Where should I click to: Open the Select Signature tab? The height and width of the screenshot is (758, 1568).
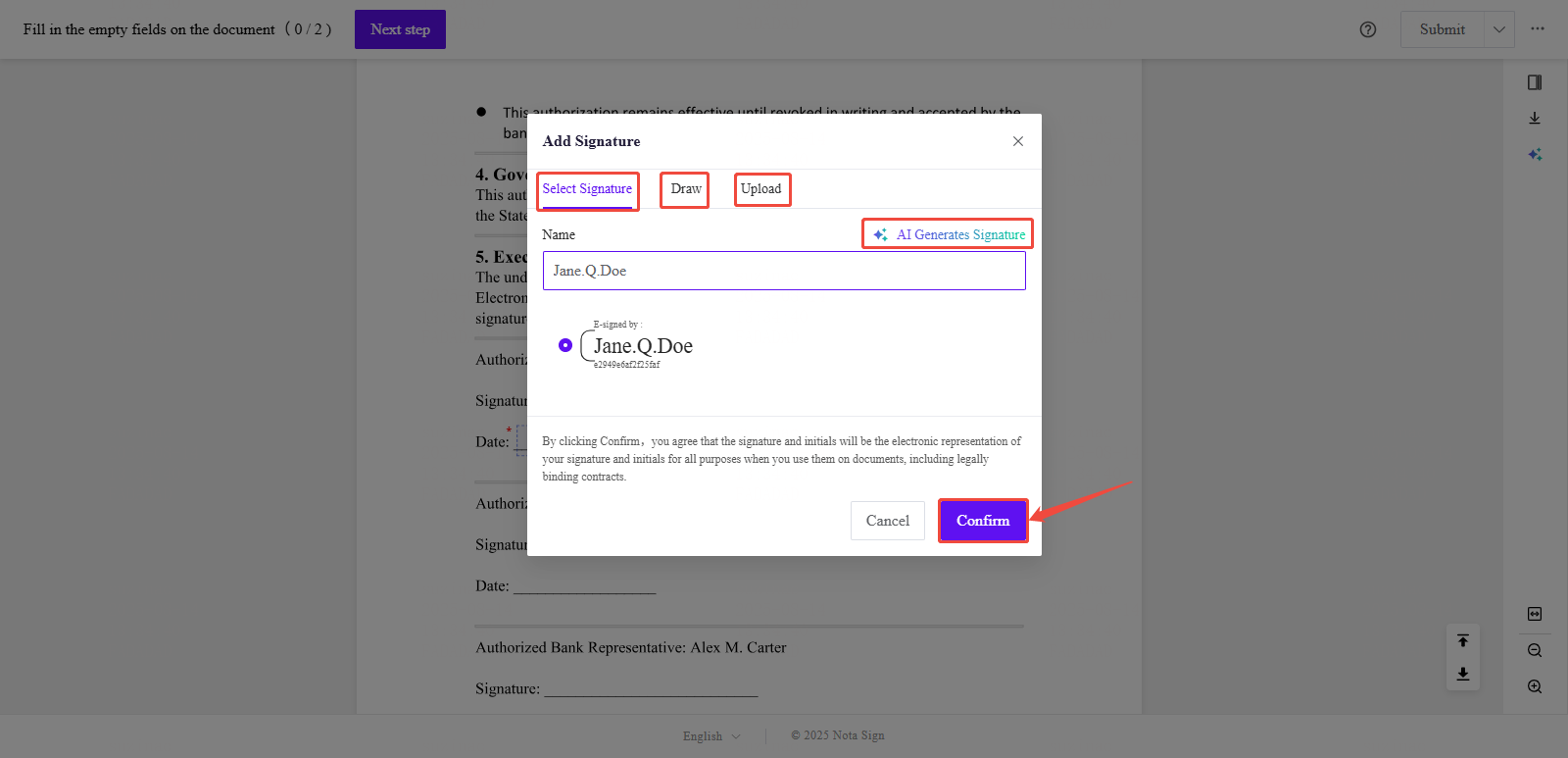tap(587, 189)
